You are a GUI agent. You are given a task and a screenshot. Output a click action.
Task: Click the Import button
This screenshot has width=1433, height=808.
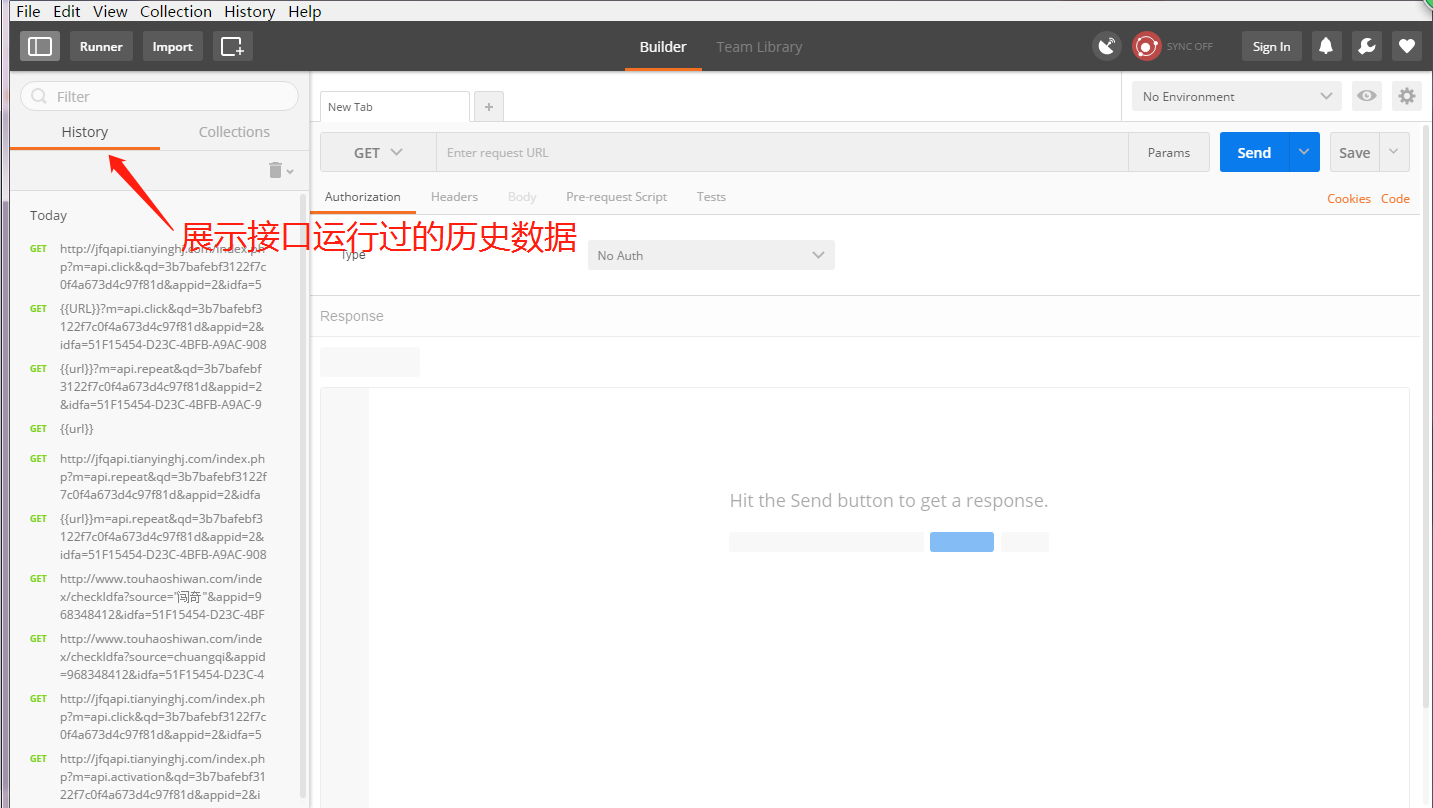point(172,46)
